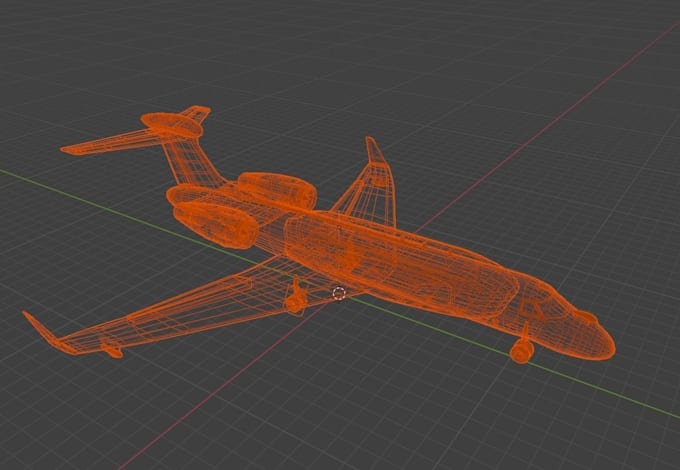Click the front nose landing gear wheel
Image resolution: width=680 pixels, height=470 pixels.
click(521, 350)
